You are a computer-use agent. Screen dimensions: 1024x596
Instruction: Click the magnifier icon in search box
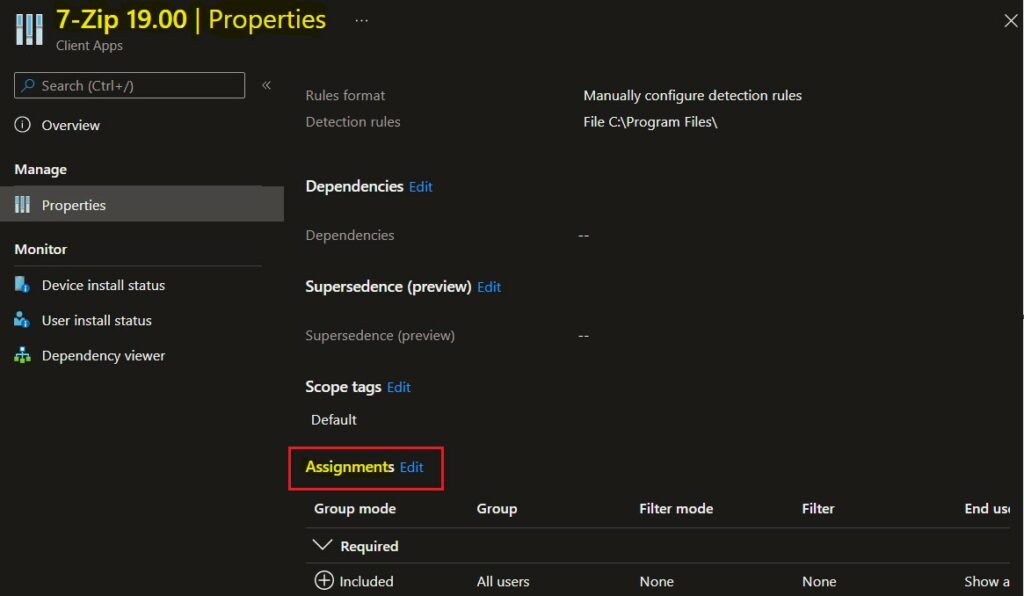pyautogui.click(x=27, y=86)
